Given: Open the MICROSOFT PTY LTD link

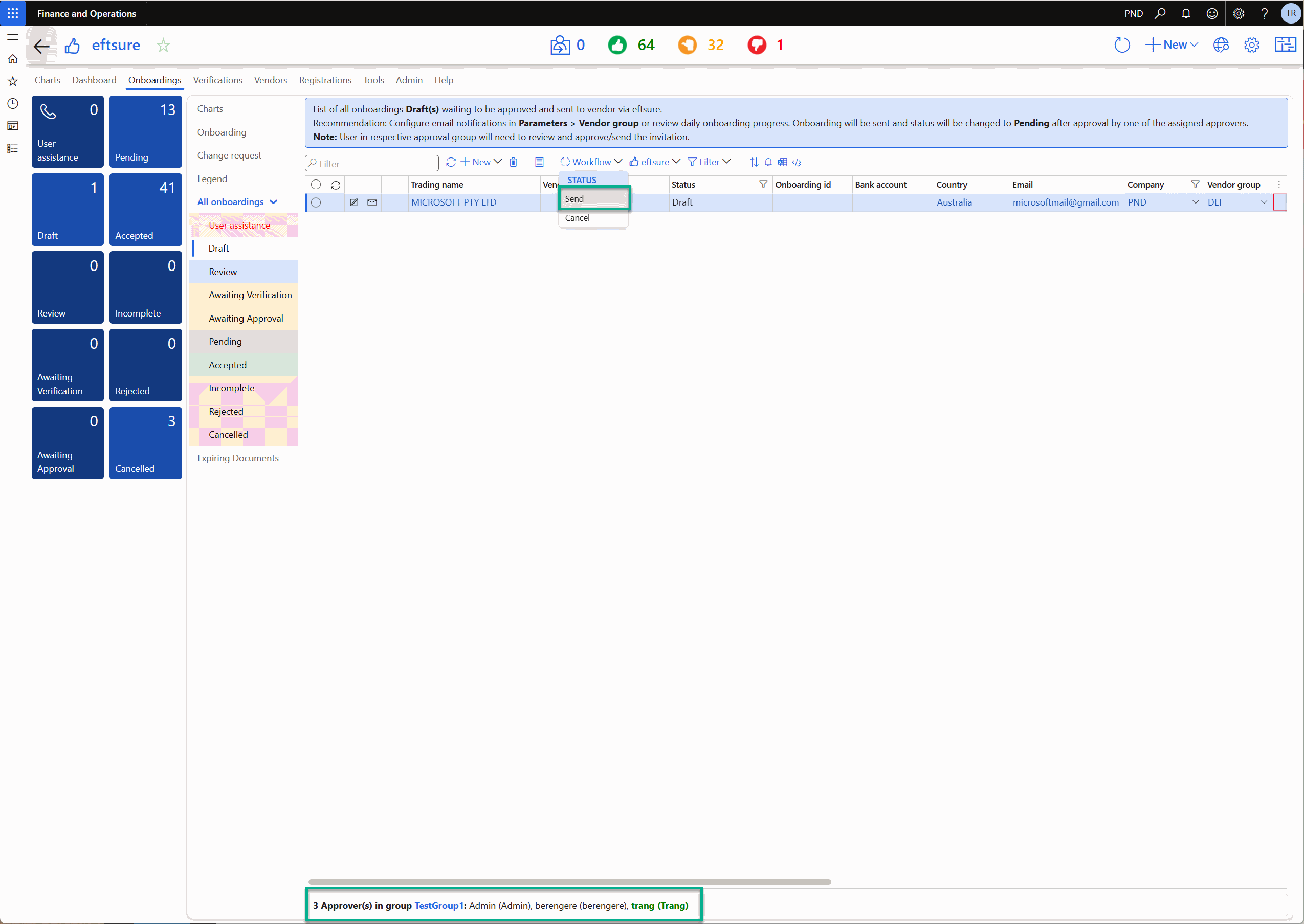Looking at the screenshot, I should click(454, 202).
